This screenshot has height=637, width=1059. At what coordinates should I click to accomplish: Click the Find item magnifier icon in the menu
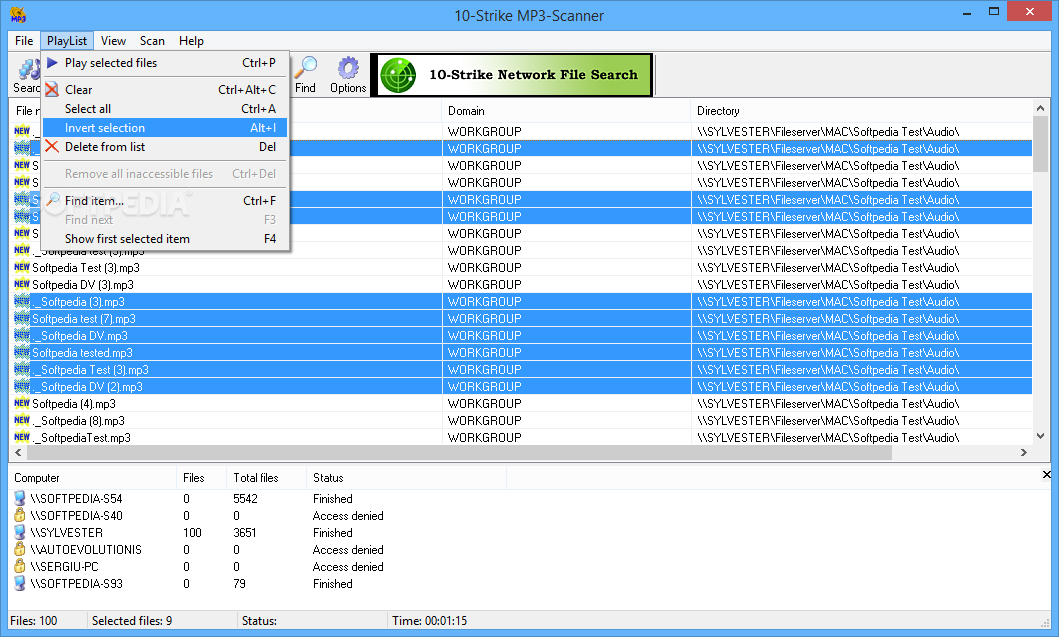point(52,200)
